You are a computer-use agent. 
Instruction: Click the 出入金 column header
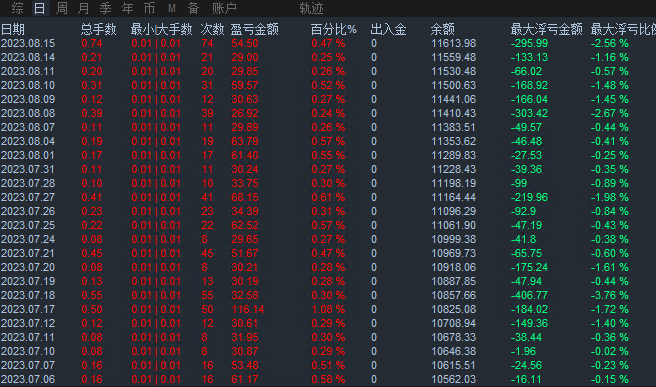pos(388,29)
